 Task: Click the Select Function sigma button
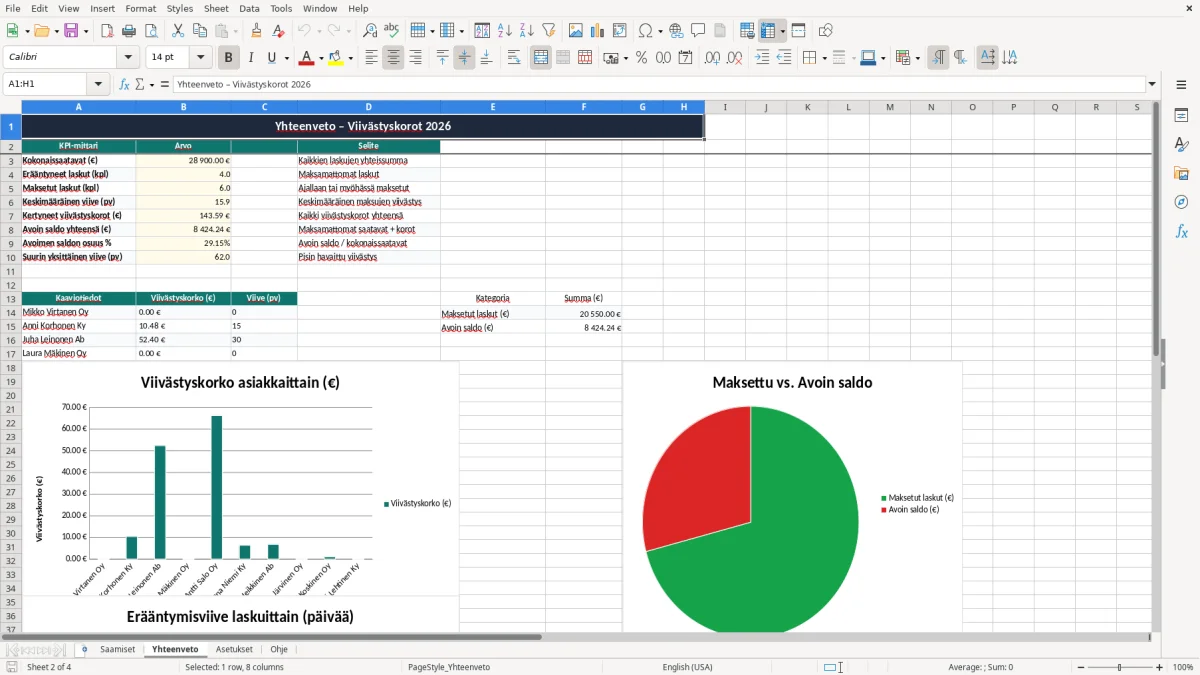139,84
